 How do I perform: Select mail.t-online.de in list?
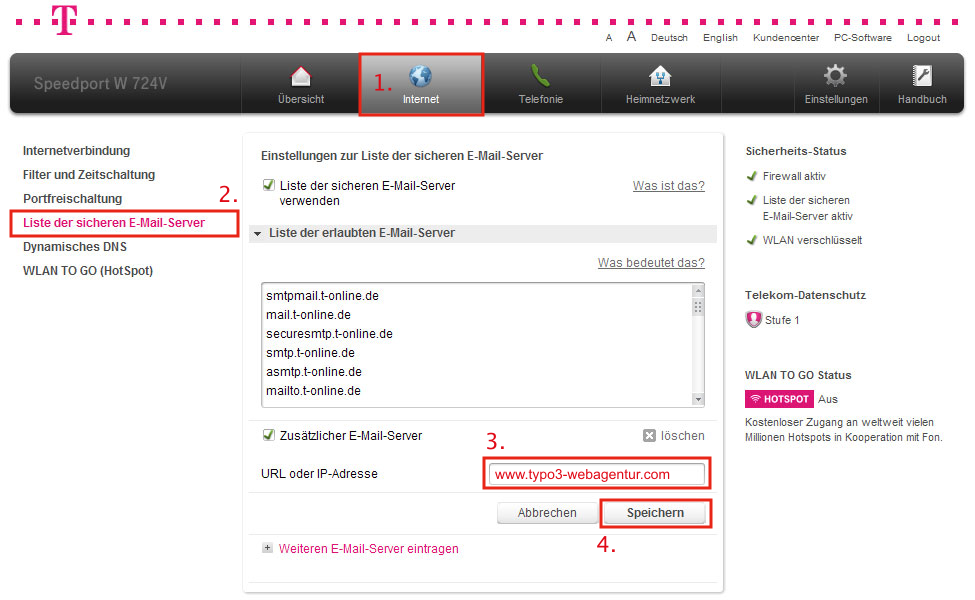point(308,315)
